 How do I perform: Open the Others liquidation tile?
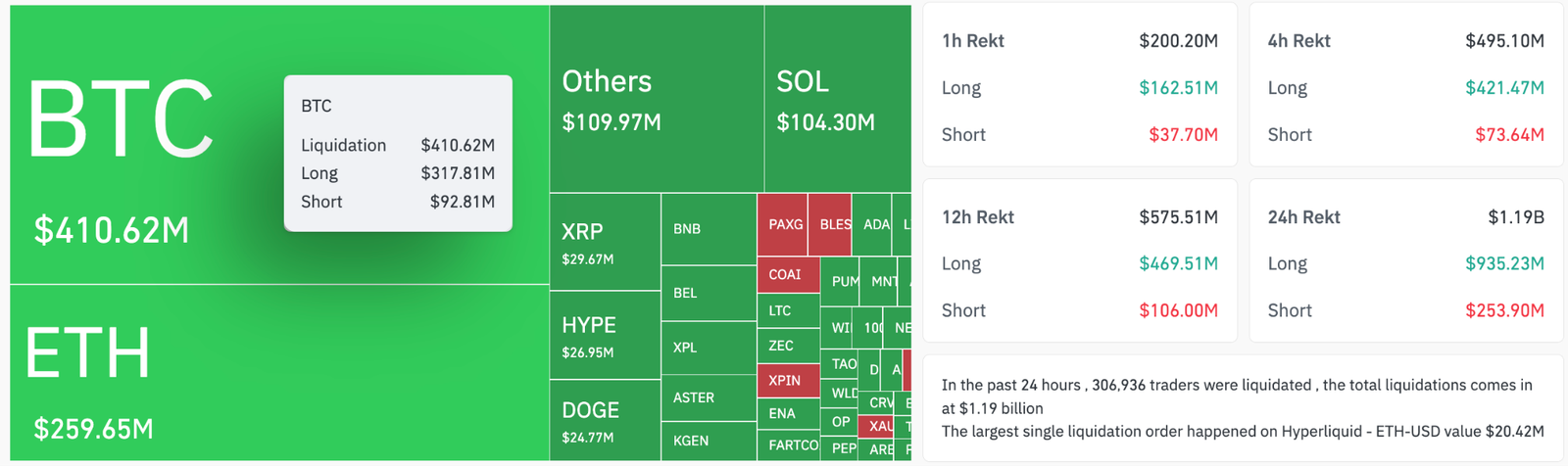[657, 100]
